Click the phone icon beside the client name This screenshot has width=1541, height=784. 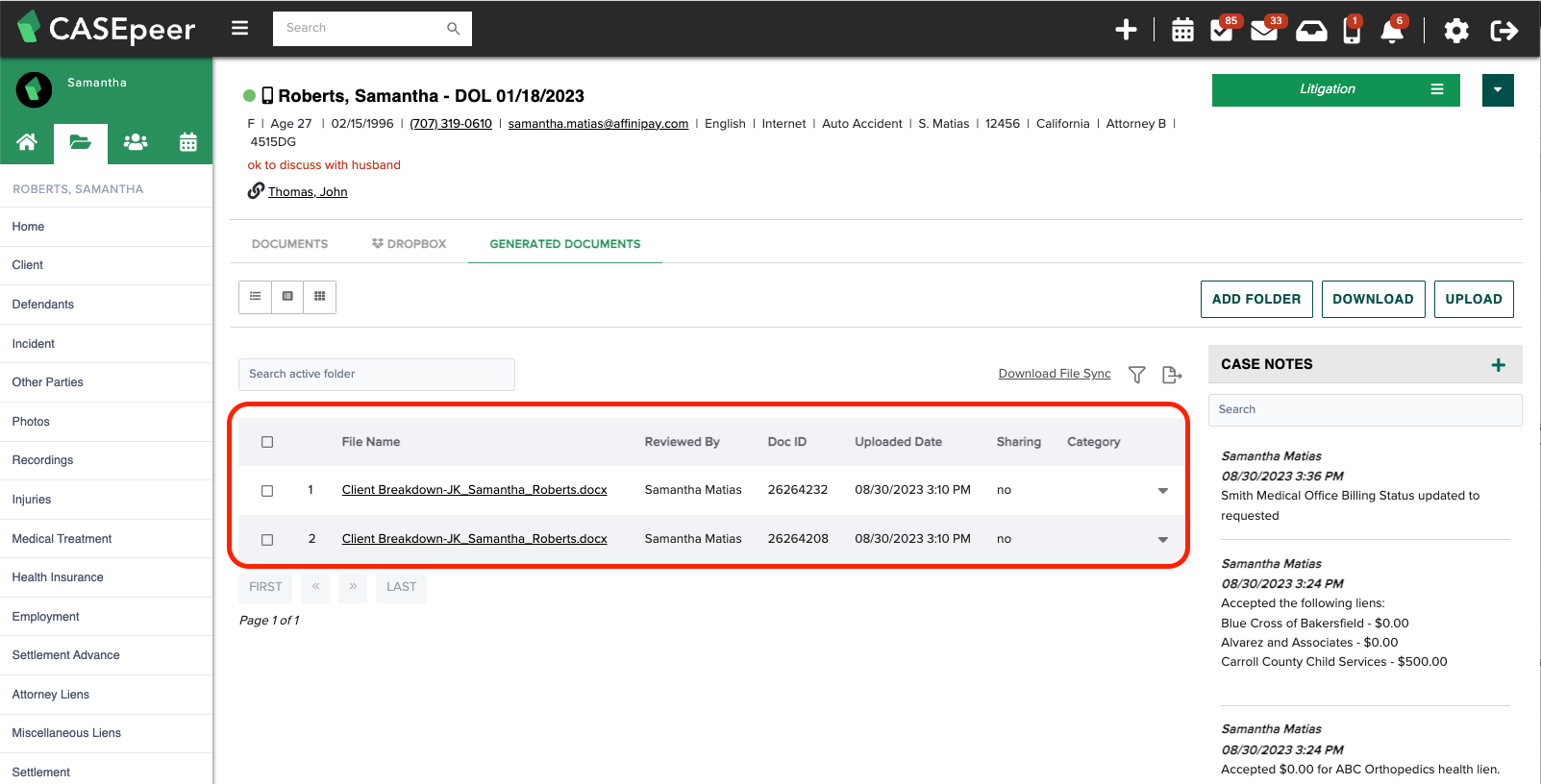pos(267,96)
